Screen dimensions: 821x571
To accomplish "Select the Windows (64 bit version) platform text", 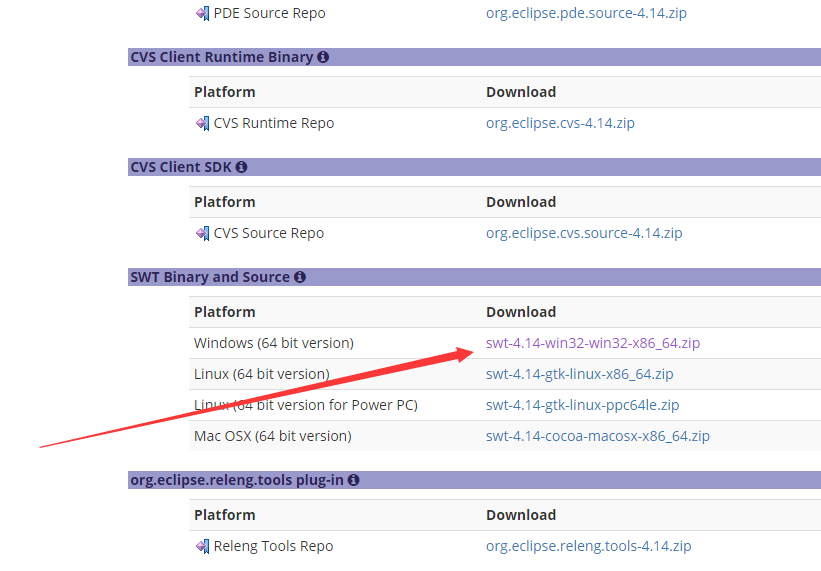I will click(x=273, y=343).
